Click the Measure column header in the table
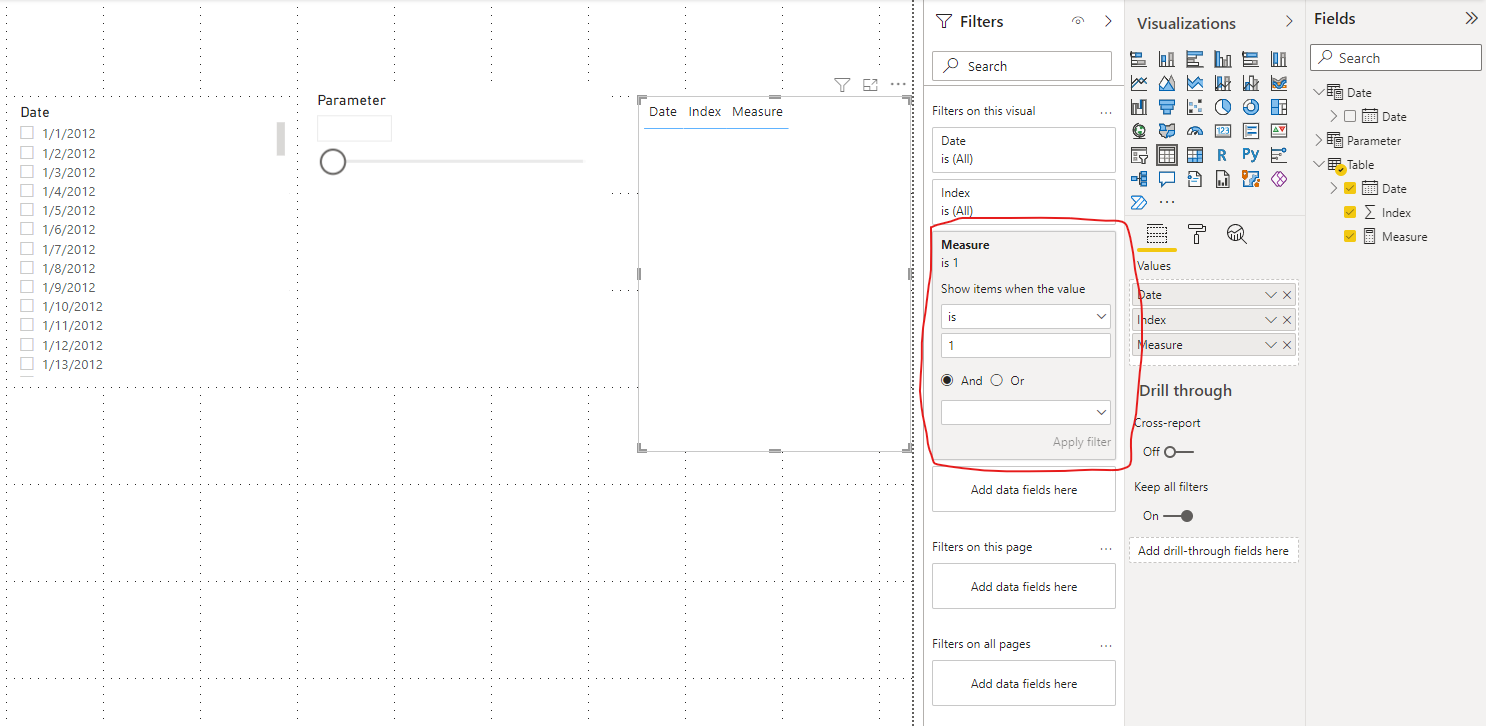This screenshot has height=726, width=1486. coord(757,111)
